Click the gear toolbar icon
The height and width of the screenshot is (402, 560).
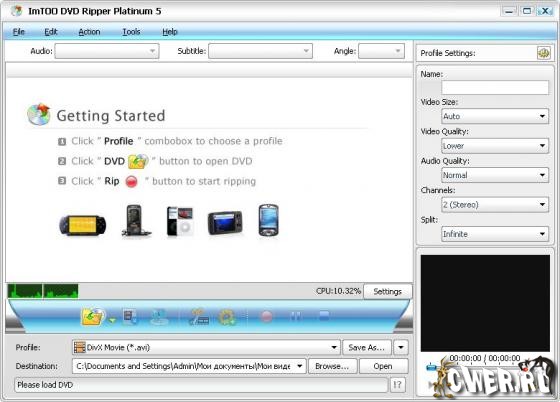(x=227, y=317)
